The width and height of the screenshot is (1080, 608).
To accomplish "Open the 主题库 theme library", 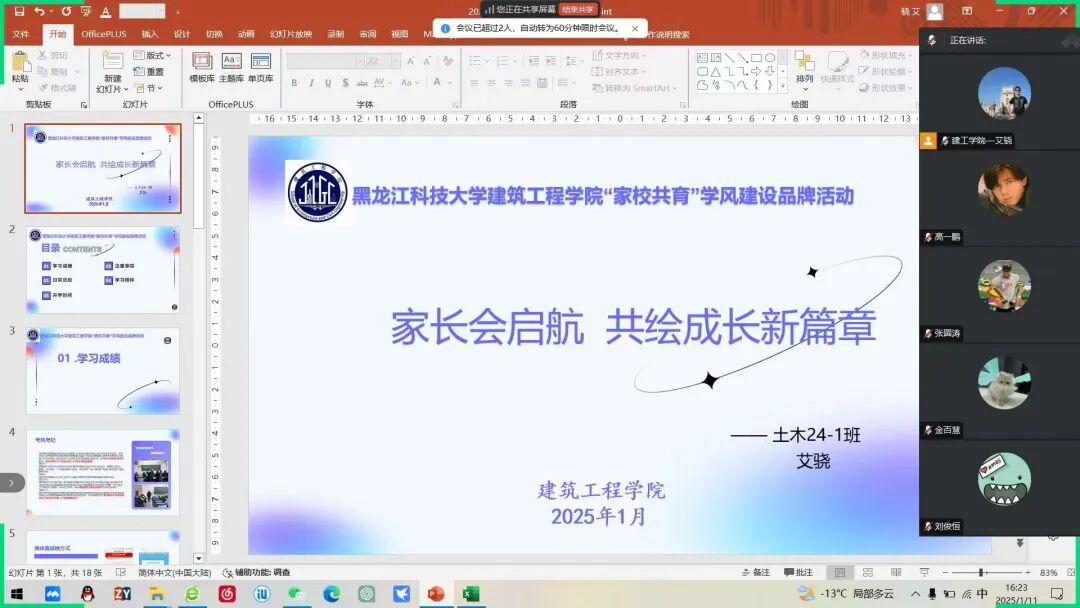I will [x=231, y=66].
